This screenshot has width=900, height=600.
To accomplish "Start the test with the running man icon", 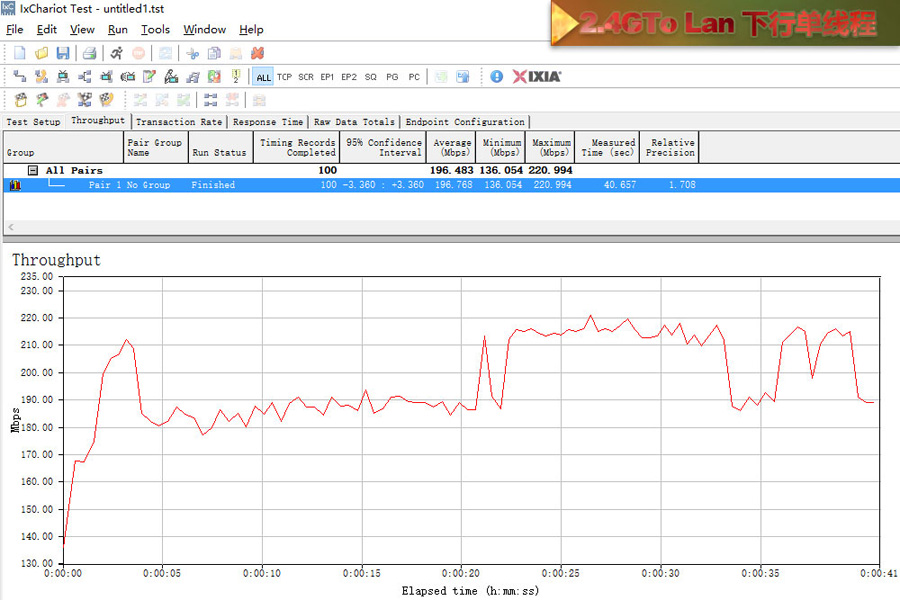I will click(117, 53).
